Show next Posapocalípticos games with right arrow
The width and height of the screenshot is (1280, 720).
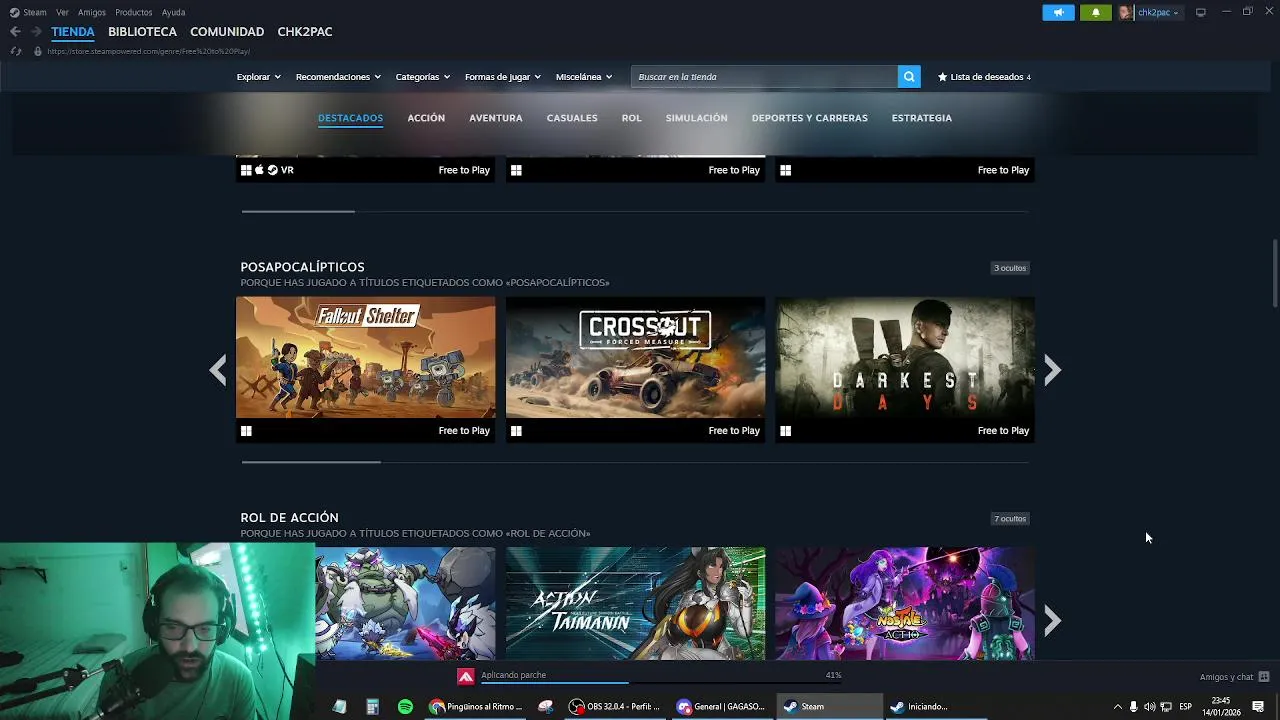[x=1052, y=371]
